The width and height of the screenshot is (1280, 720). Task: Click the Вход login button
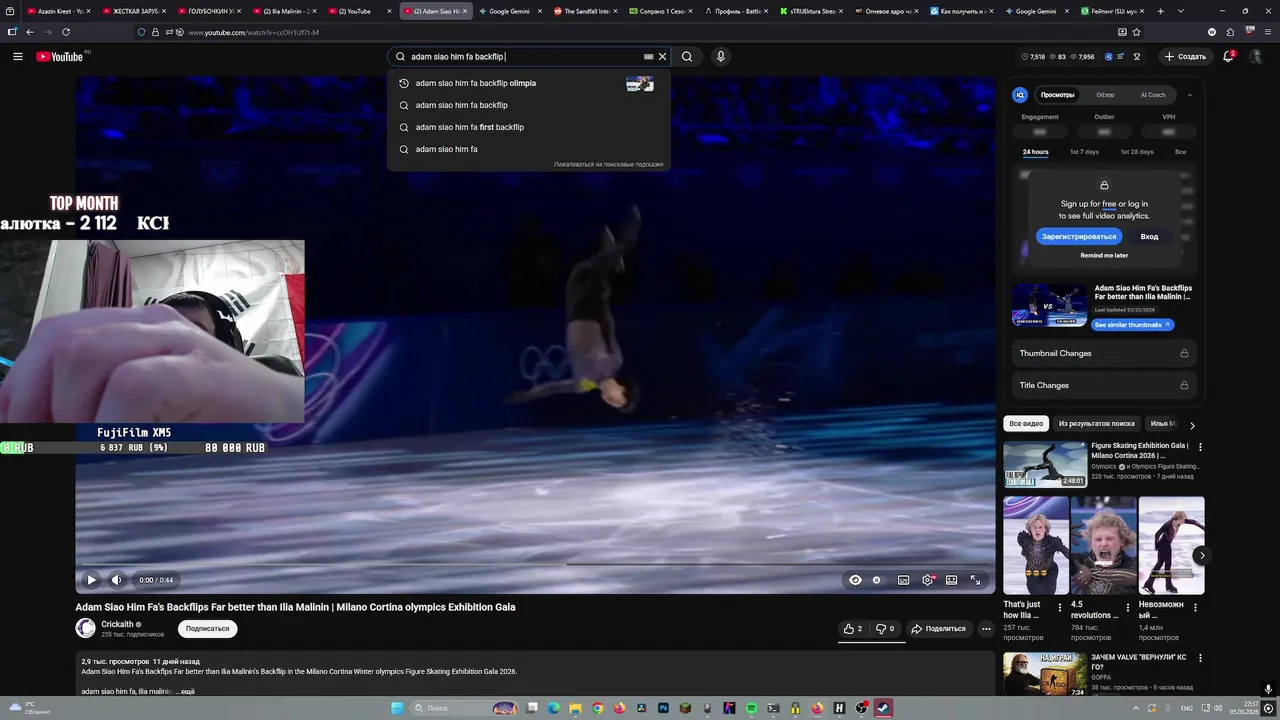(x=1149, y=237)
